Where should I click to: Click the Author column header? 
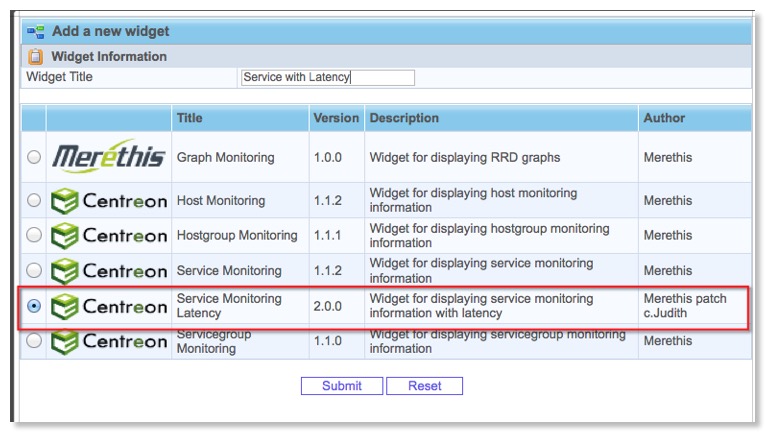coord(665,118)
